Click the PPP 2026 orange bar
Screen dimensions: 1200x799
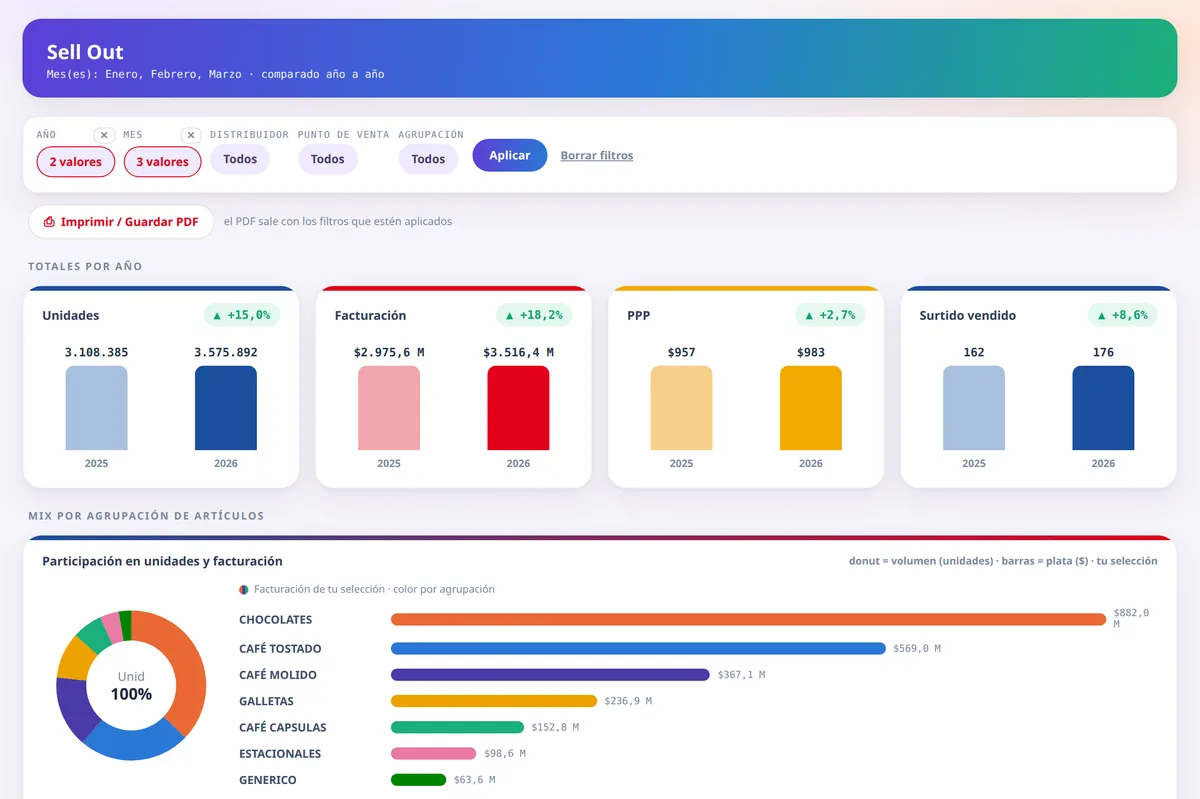coord(811,408)
